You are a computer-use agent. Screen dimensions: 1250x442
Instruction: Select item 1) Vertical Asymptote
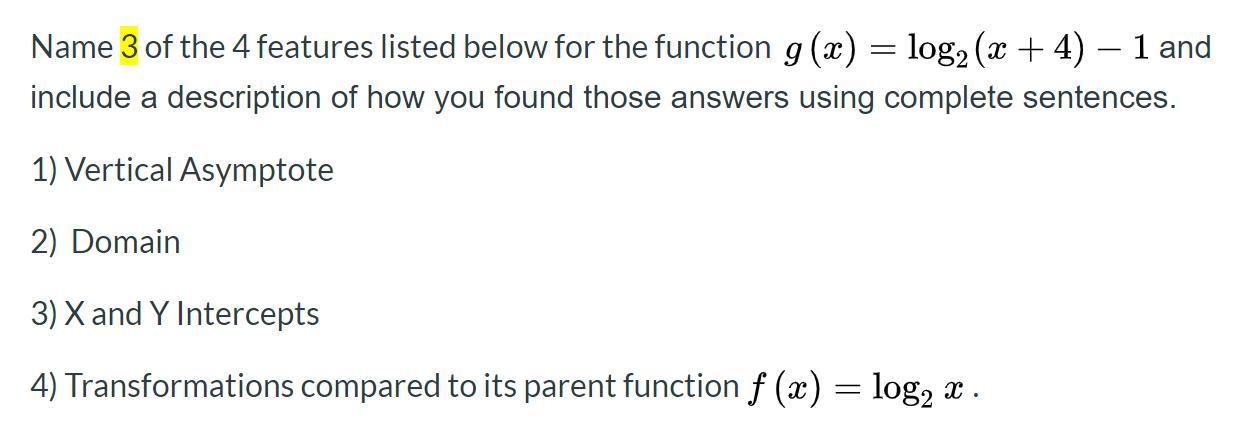click(182, 171)
